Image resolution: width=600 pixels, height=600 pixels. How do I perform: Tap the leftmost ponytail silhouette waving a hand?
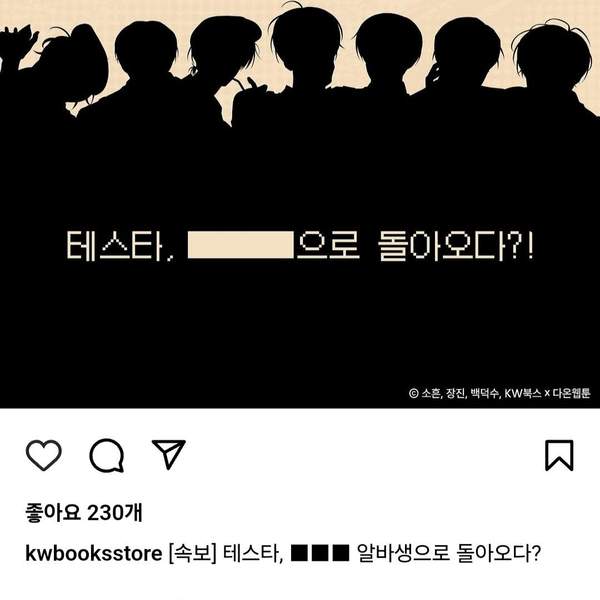pos(57,73)
